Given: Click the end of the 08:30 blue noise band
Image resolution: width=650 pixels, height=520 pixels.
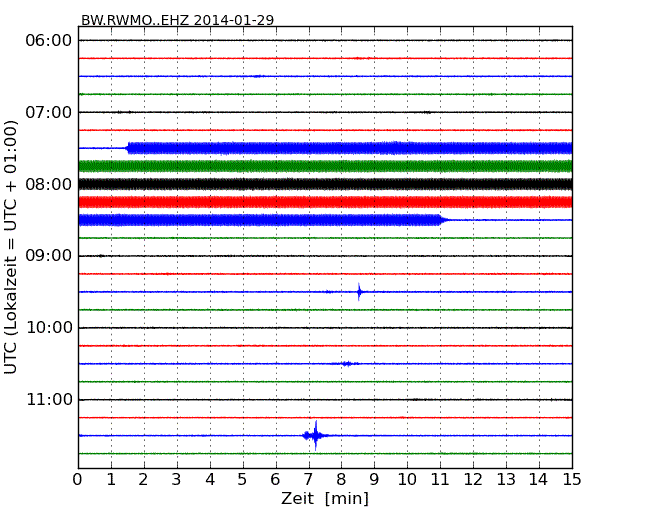Looking at the screenshot, I should point(443,220).
